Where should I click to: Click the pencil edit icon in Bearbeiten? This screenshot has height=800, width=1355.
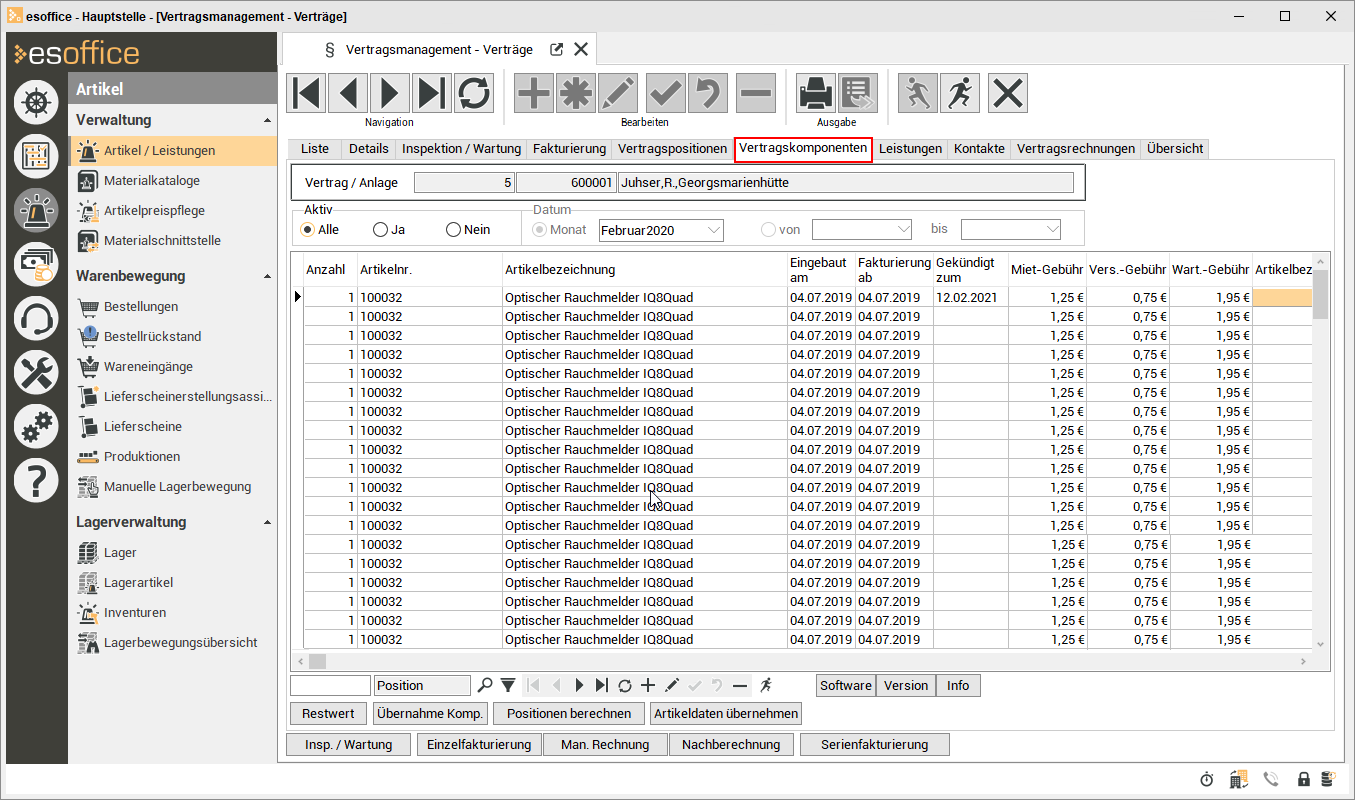618,93
